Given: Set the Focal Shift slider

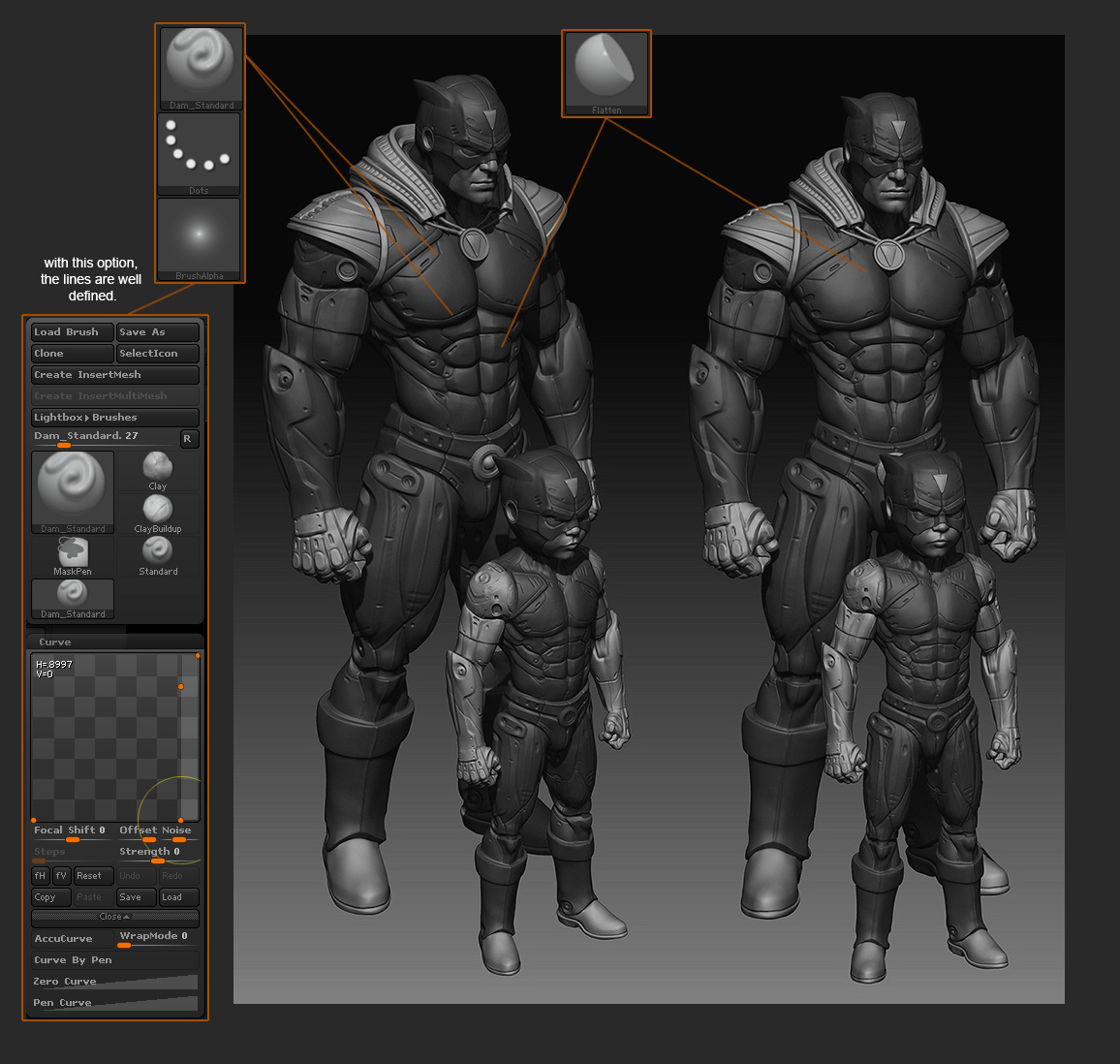Looking at the screenshot, I should point(72,832).
